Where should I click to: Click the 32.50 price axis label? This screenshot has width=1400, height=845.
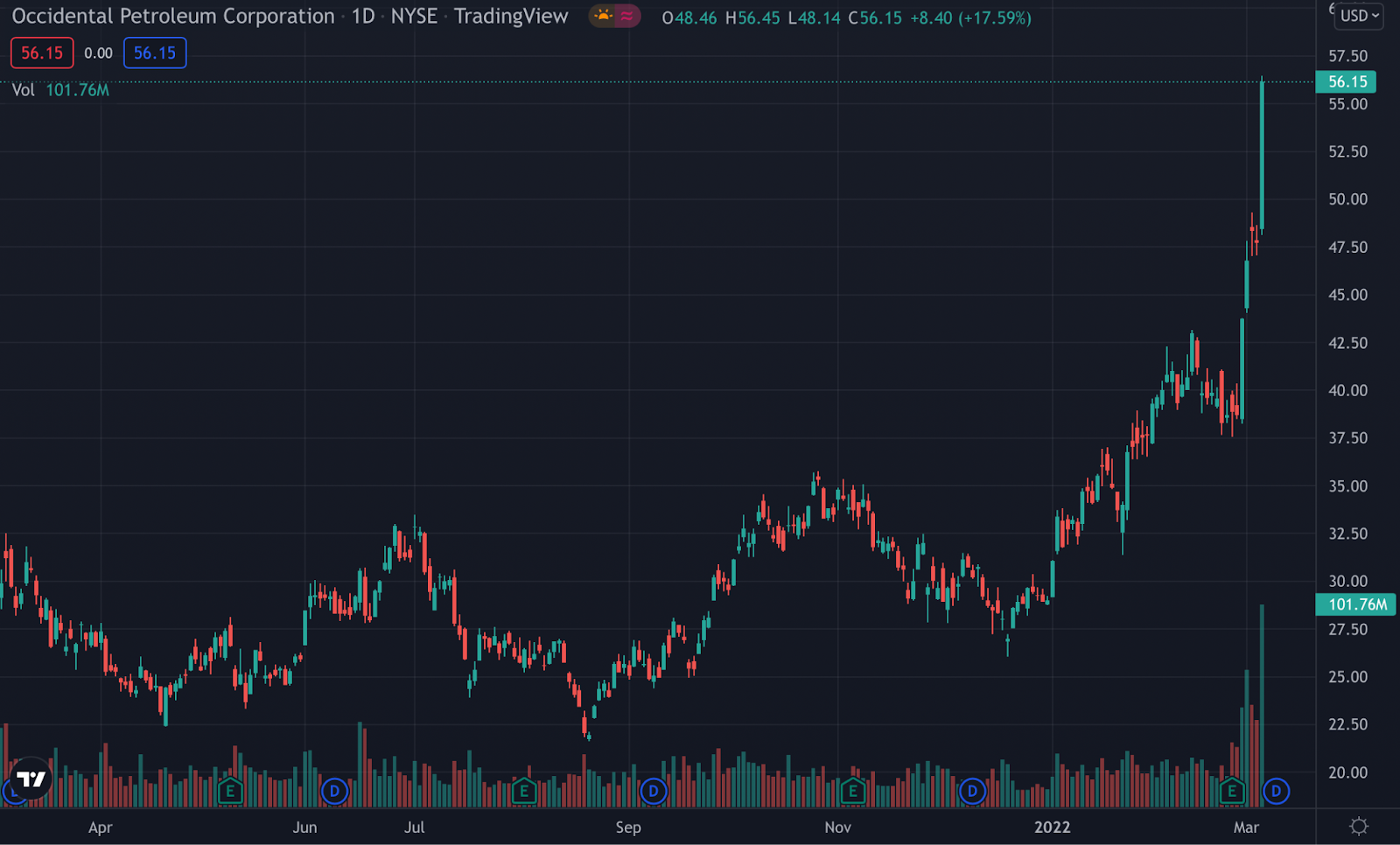coord(1347,534)
